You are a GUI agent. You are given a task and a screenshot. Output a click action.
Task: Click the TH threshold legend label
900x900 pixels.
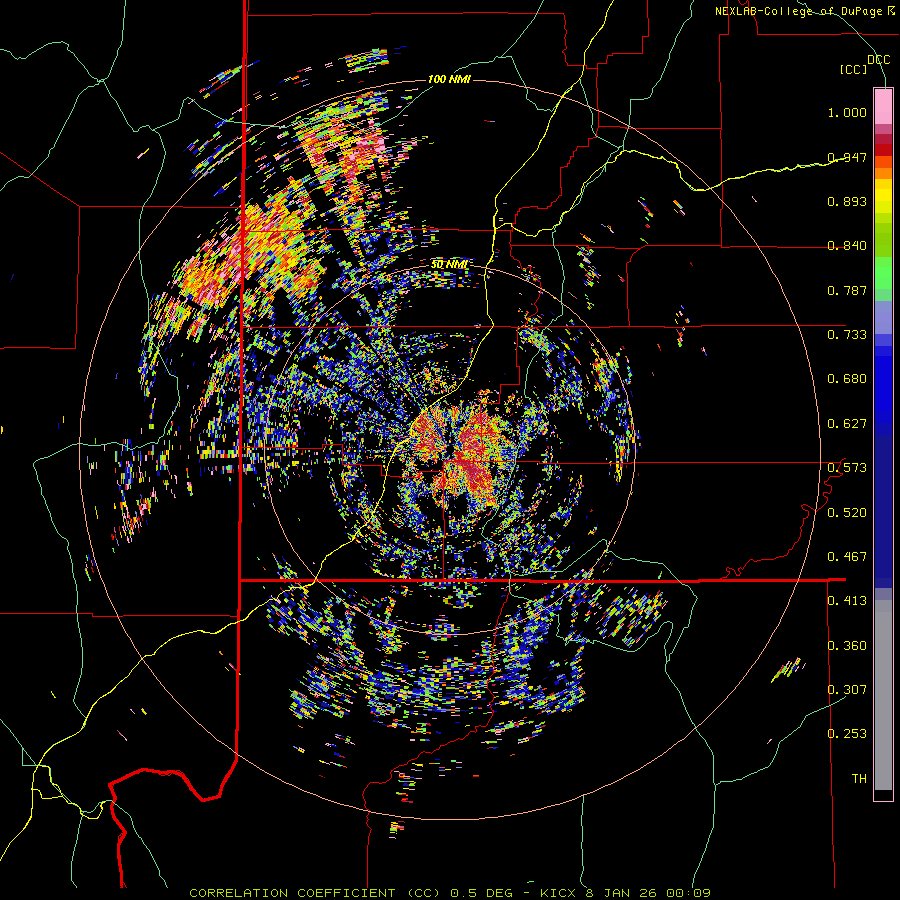pos(859,779)
